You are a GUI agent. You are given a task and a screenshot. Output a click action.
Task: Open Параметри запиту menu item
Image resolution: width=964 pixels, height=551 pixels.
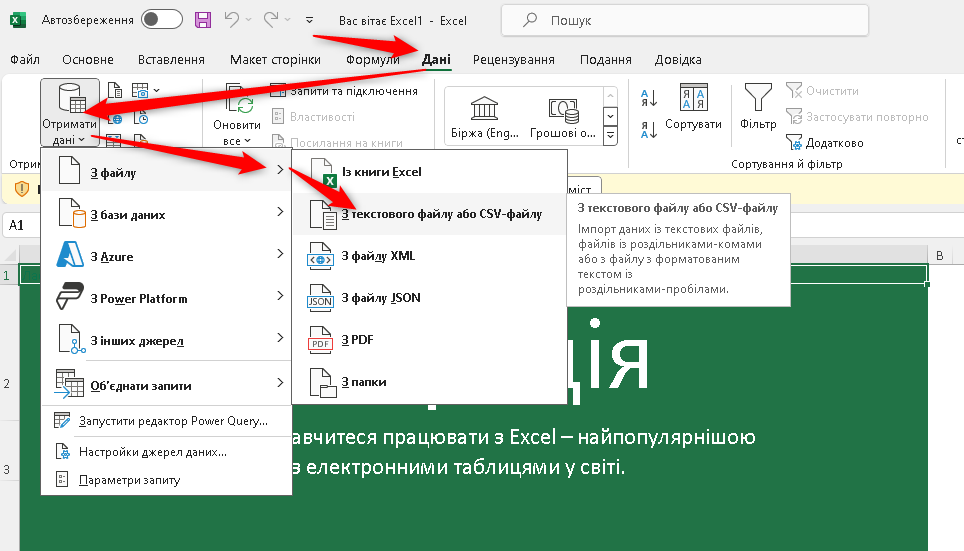coord(165,480)
